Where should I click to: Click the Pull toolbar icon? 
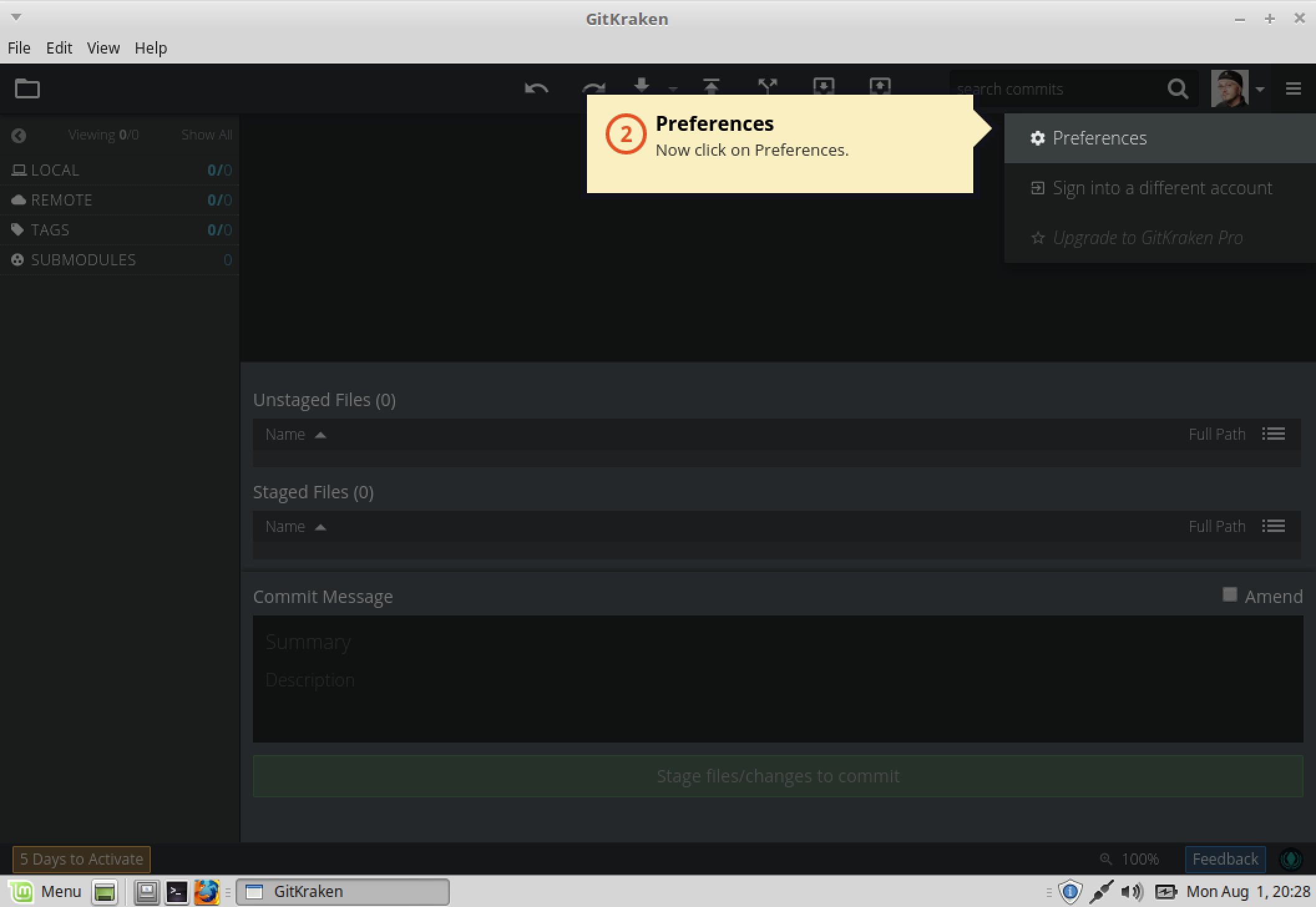point(642,86)
